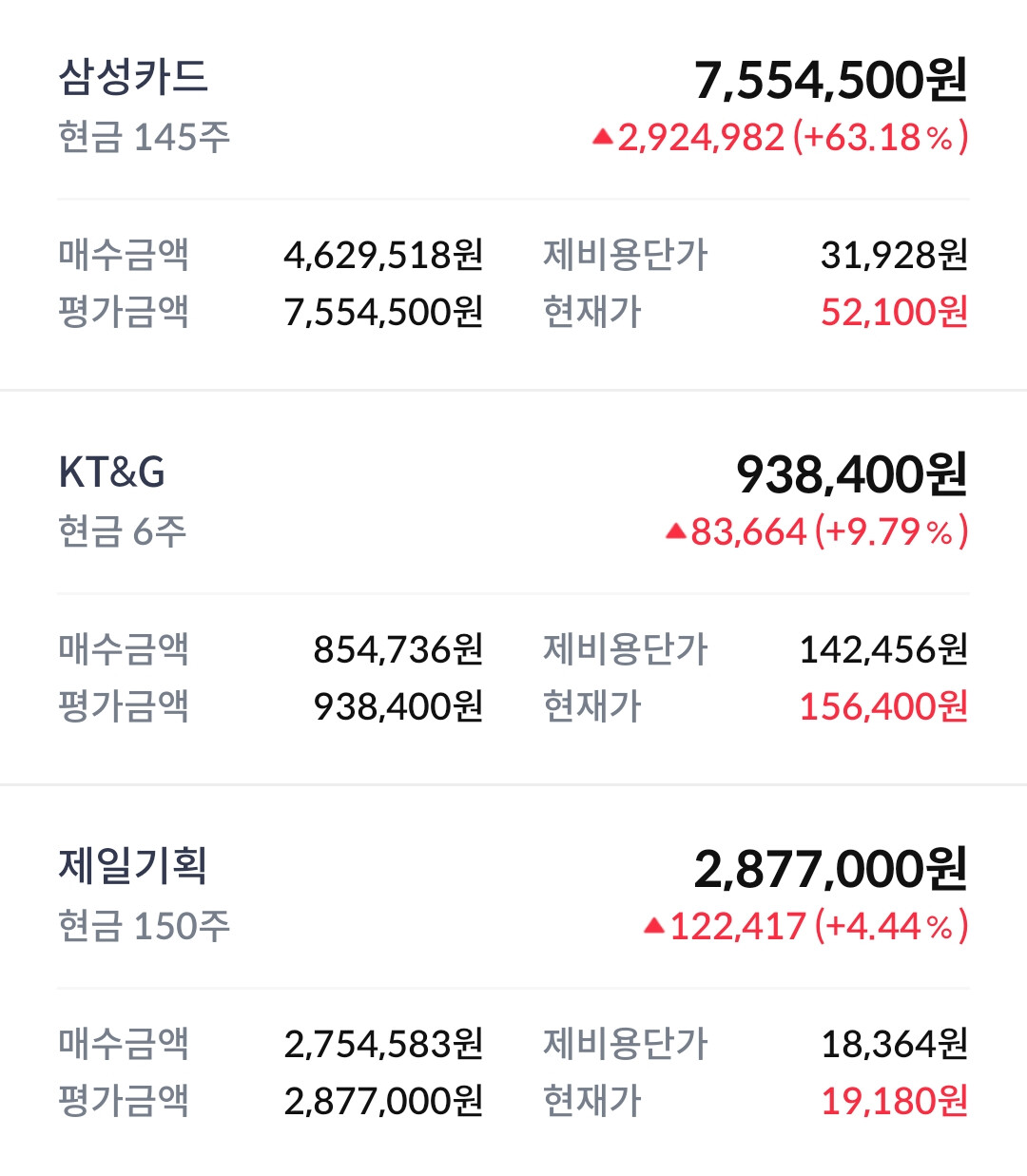Screen dimensions: 1027x1176
Task: Tap KT&G average cost 142,456원
Action: 884,649
